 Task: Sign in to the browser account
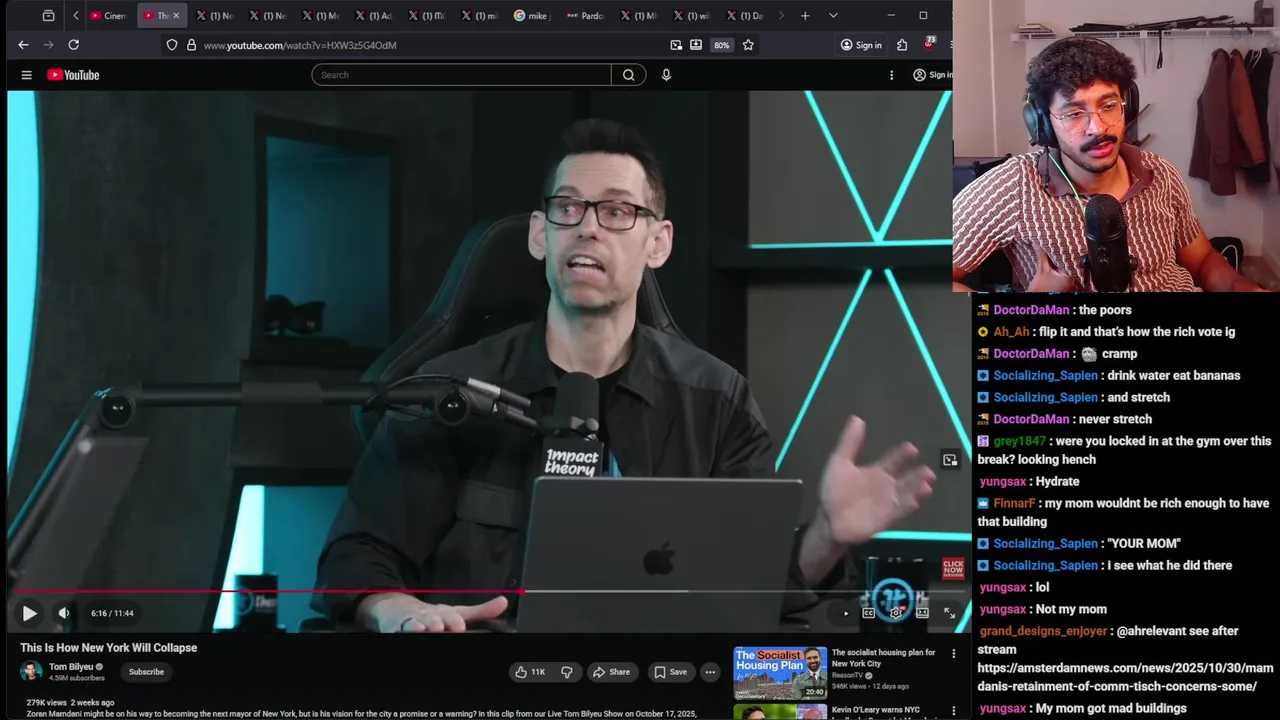pos(861,45)
